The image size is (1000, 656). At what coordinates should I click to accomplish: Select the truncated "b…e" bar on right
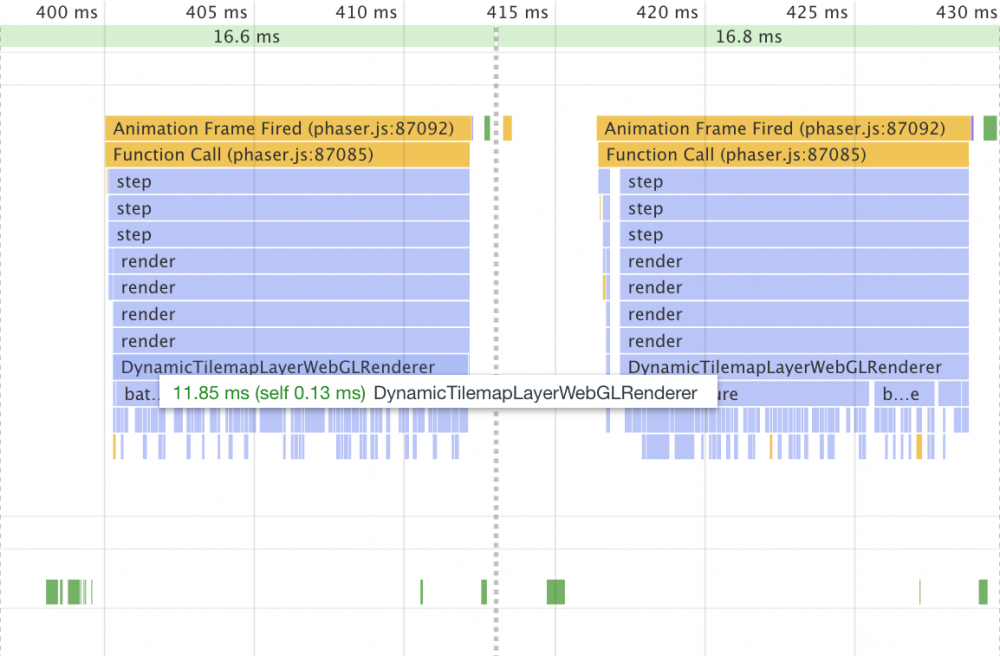point(904,394)
